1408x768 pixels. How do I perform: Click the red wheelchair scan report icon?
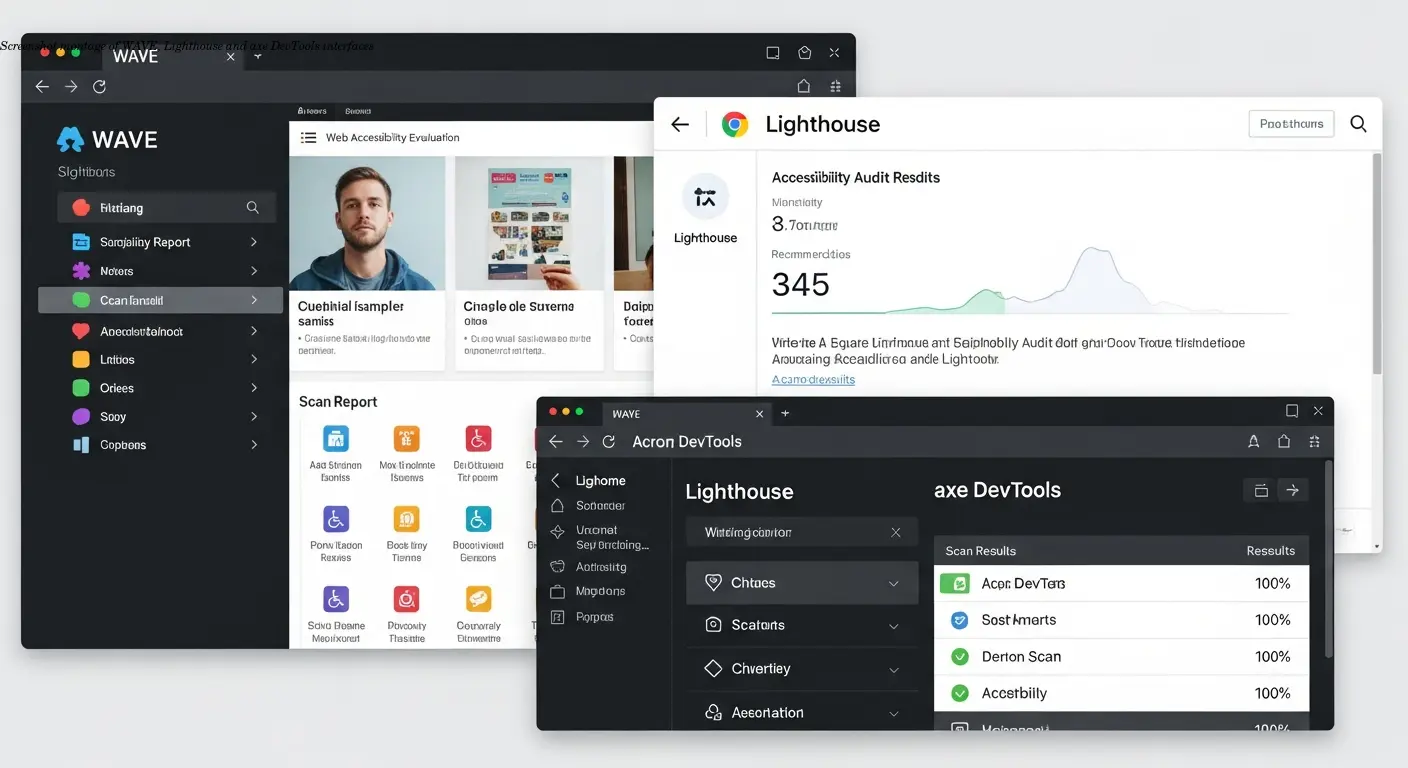pyautogui.click(x=477, y=437)
